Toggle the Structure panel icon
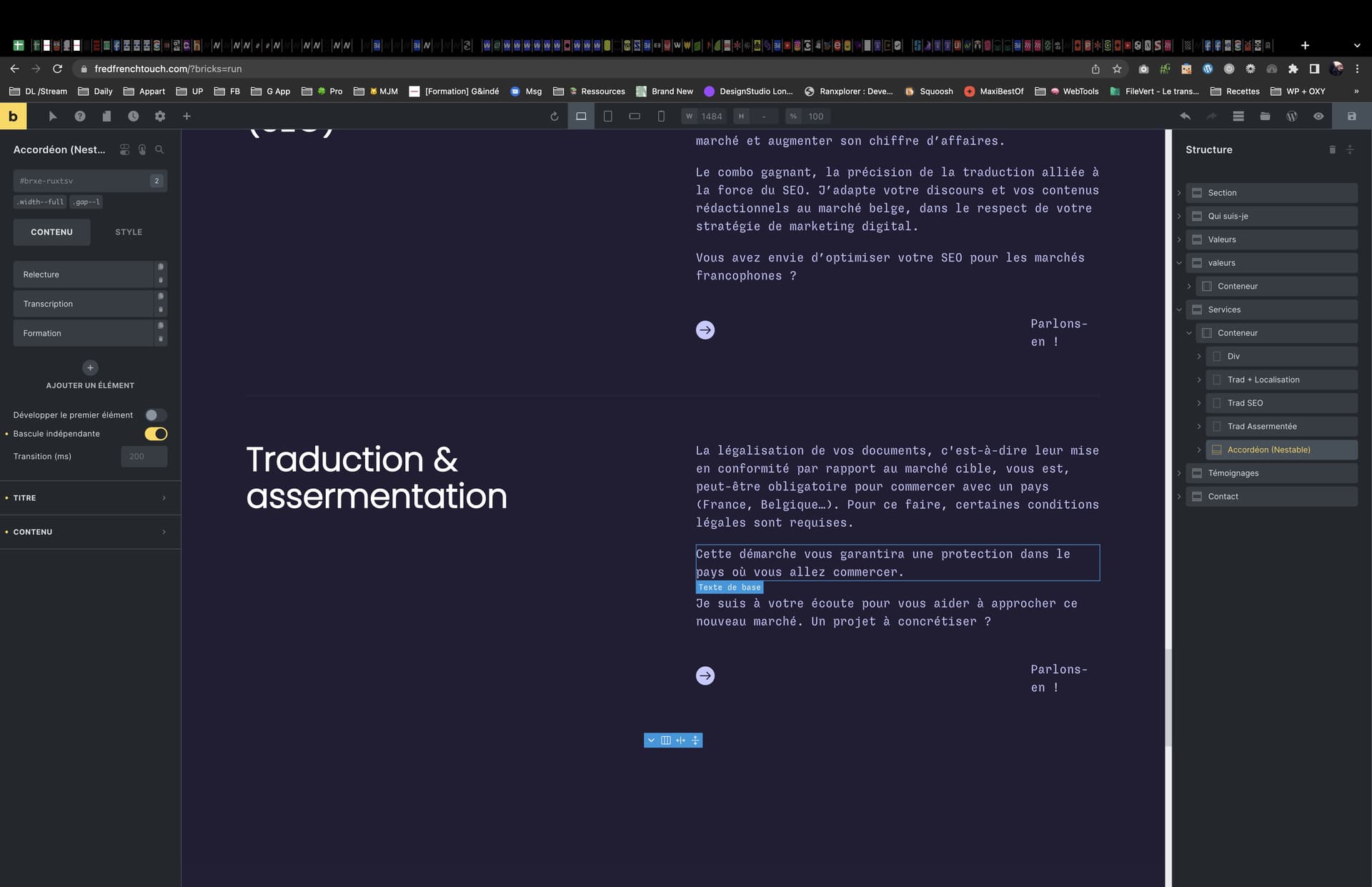Image resolution: width=1372 pixels, height=887 pixels. 1238,116
